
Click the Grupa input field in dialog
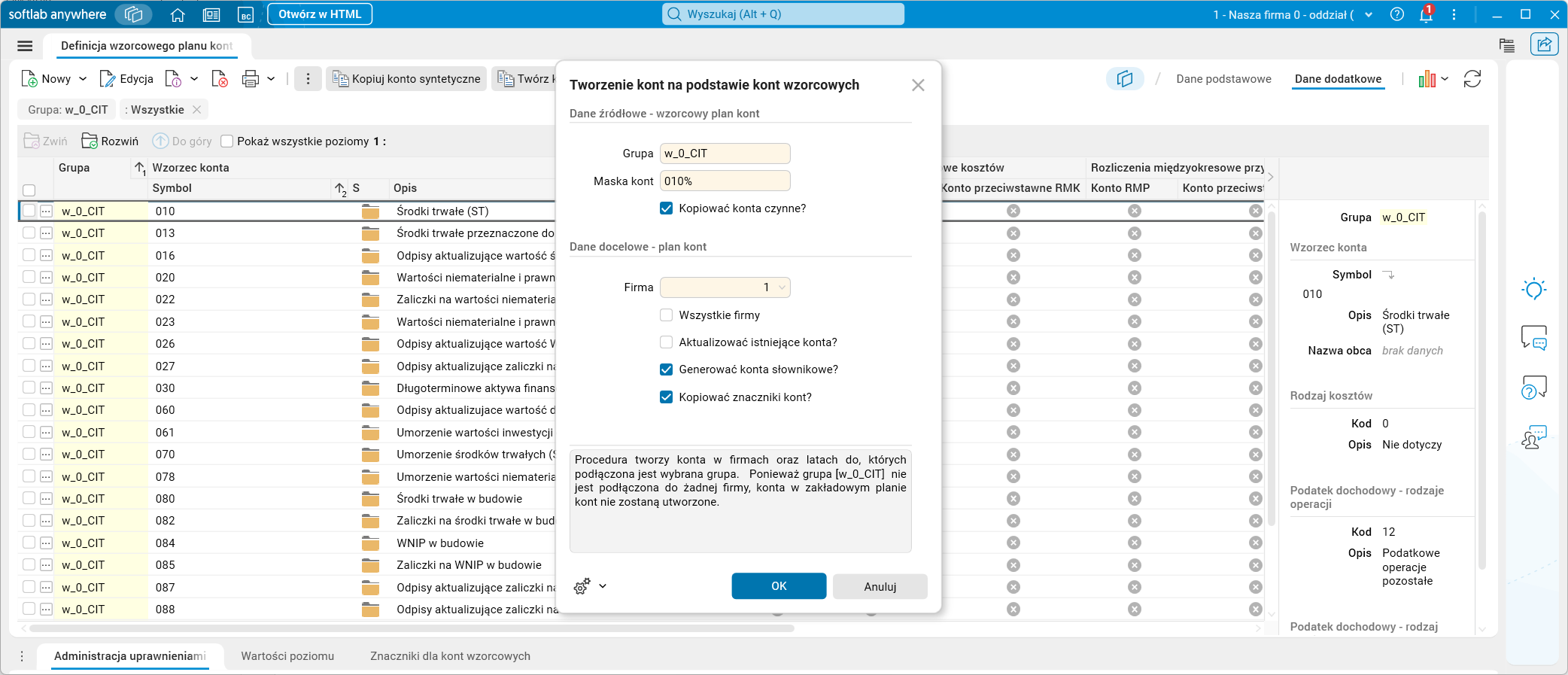pos(725,154)
